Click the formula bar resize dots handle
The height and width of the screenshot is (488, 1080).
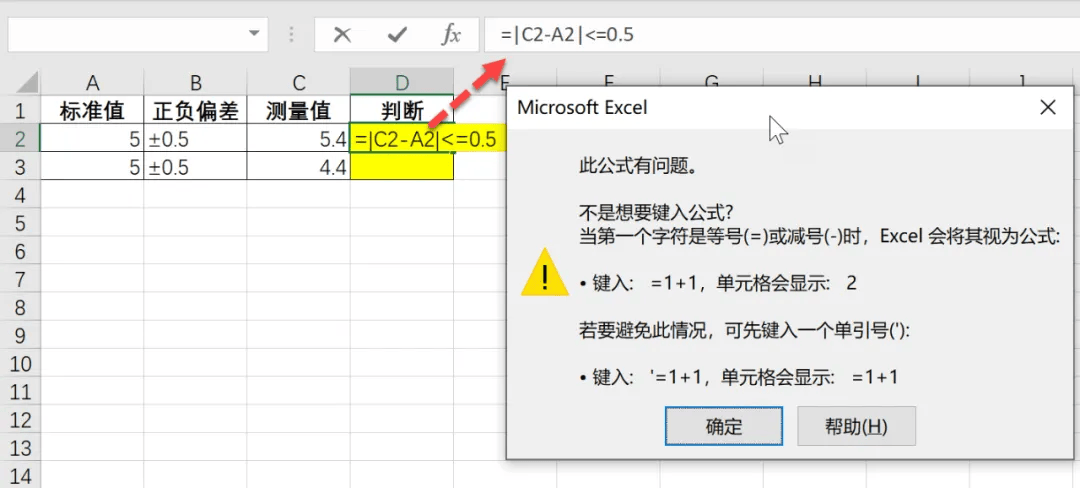291,34
